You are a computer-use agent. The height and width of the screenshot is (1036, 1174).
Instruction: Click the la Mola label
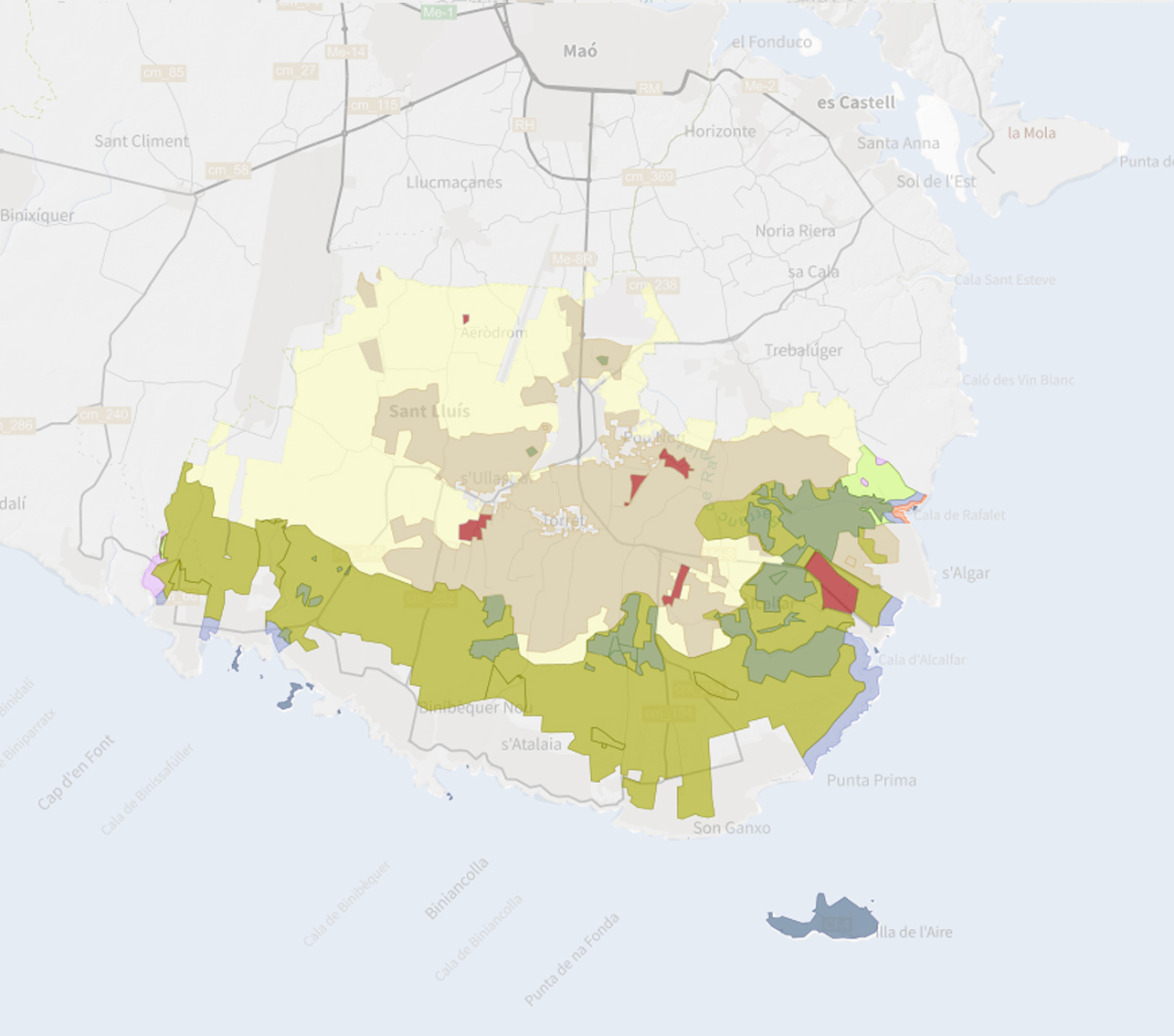1031,132
